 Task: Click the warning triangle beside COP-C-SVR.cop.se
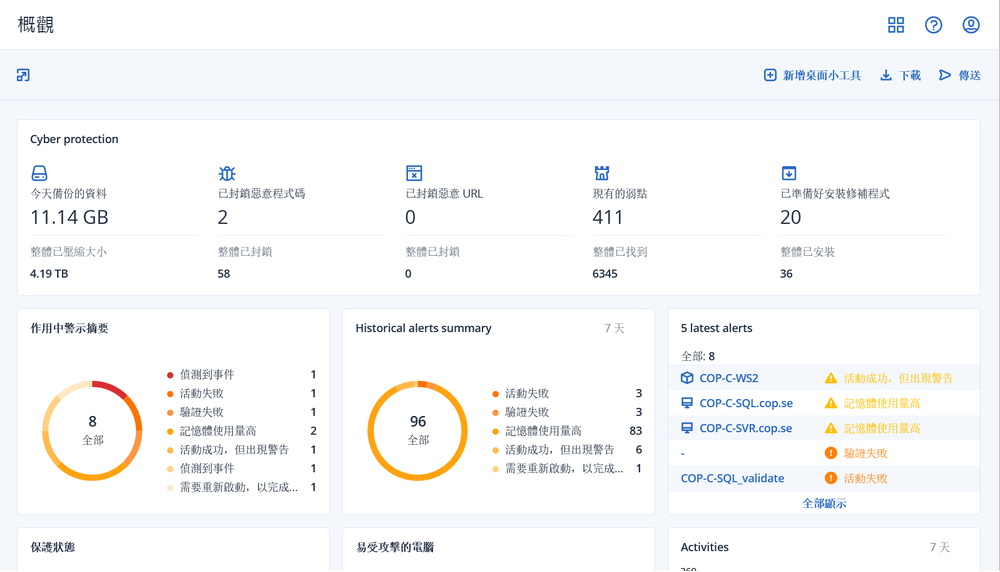pos(830,428)
